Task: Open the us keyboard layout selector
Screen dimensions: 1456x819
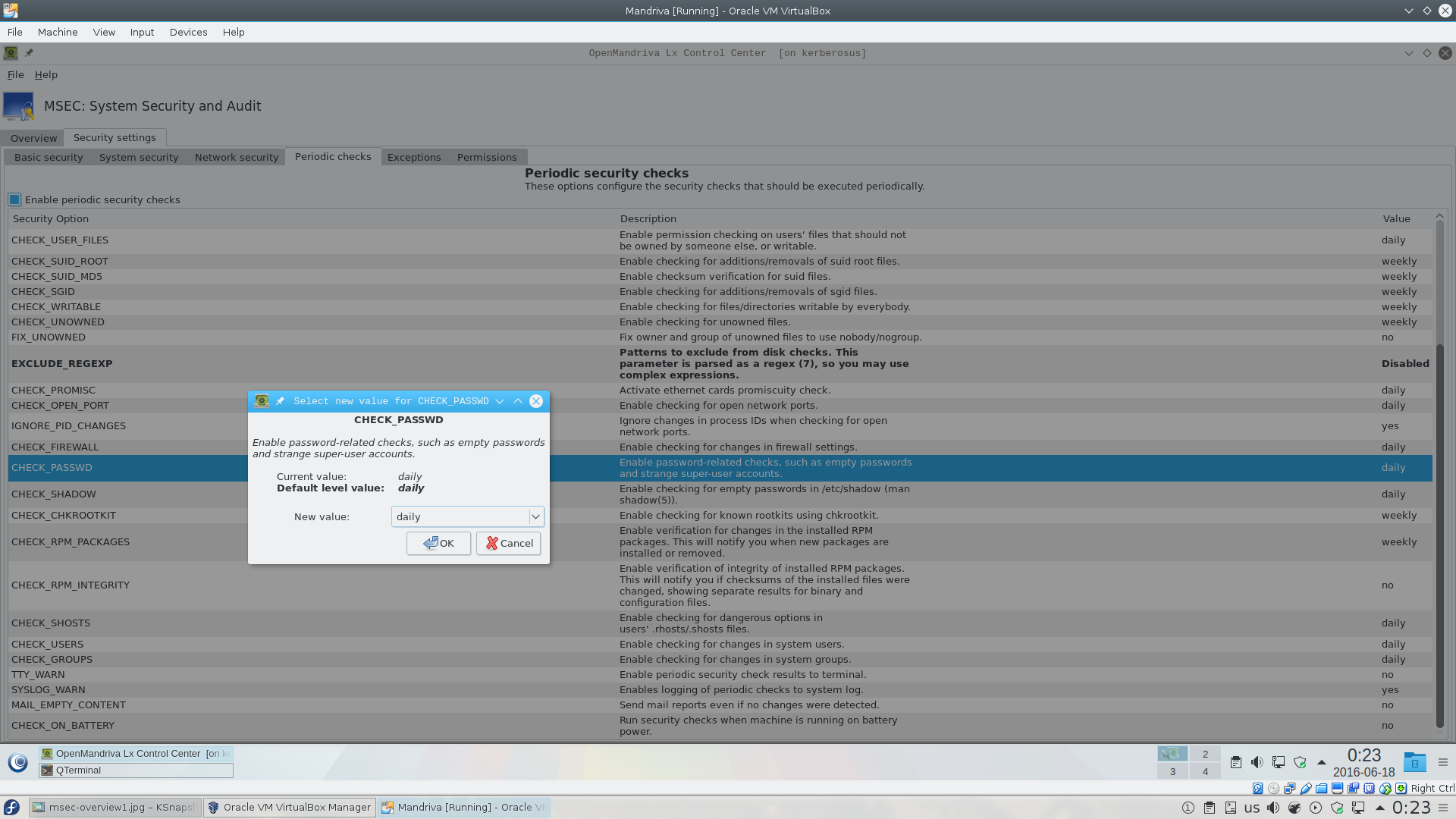Action: coord(1252,808)
